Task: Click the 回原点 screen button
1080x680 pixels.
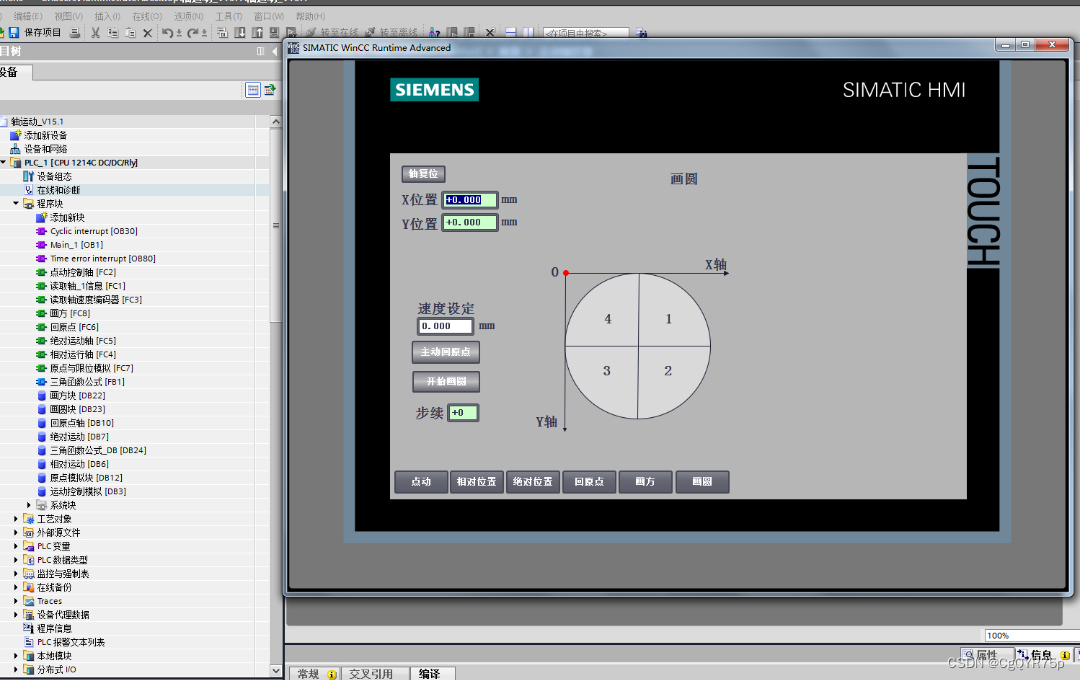Action: pos(589,482)
